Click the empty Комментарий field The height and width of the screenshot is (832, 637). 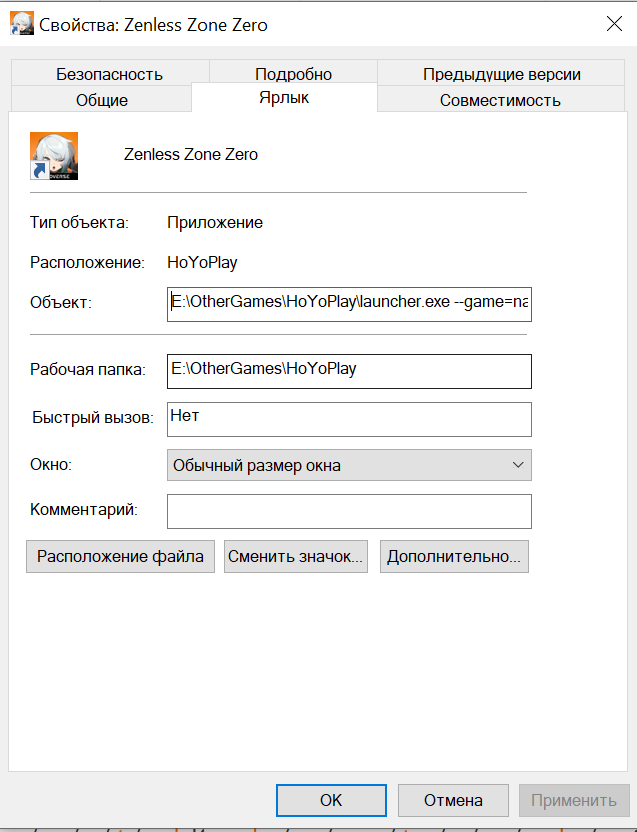[x=349, y=512]
